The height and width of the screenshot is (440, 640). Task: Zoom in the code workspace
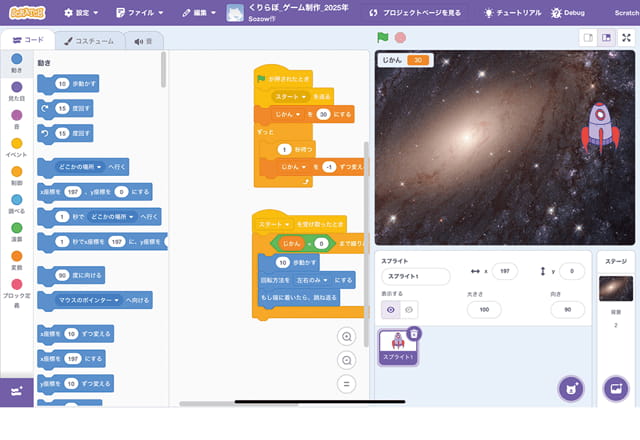point(347,337)
